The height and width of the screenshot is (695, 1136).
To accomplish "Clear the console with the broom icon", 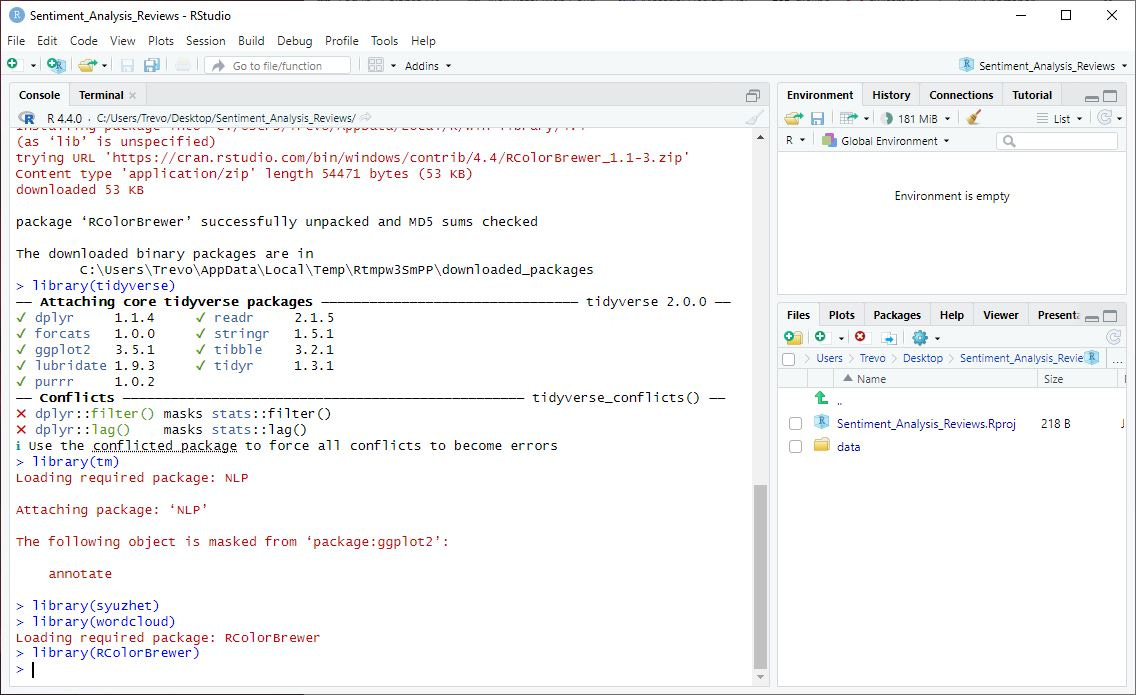I will click(755, 117).
